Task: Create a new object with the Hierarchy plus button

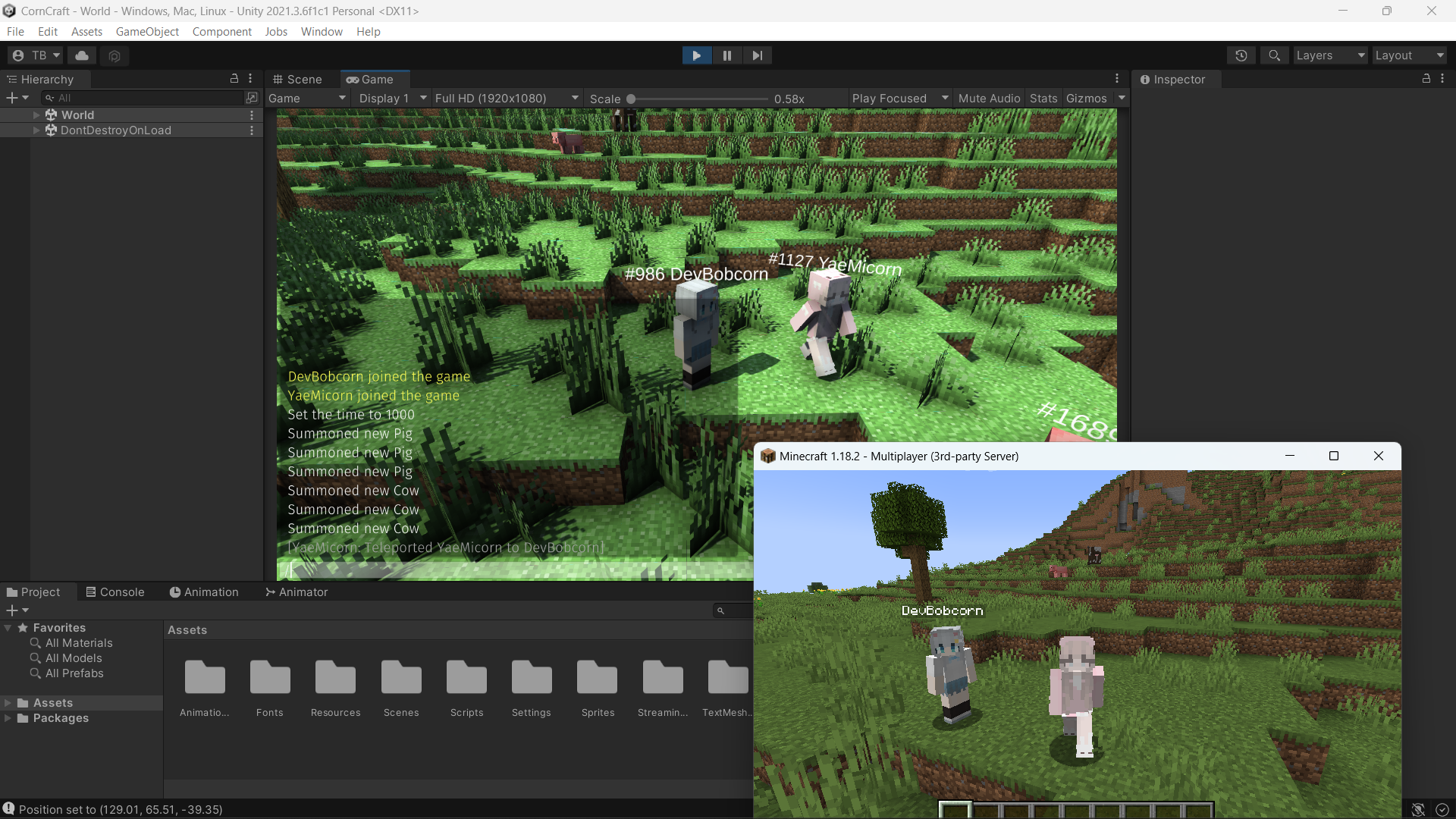Action: point(11,97)
